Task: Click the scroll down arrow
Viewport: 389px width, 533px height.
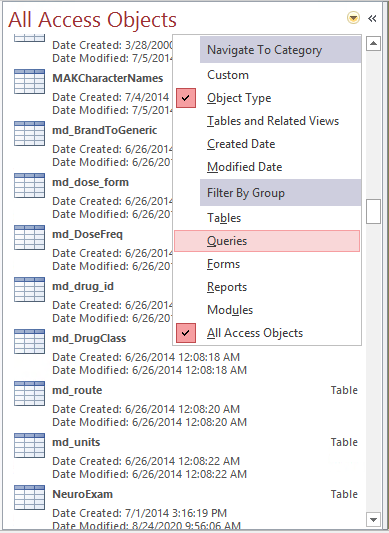Action: [x=373, y=520]
